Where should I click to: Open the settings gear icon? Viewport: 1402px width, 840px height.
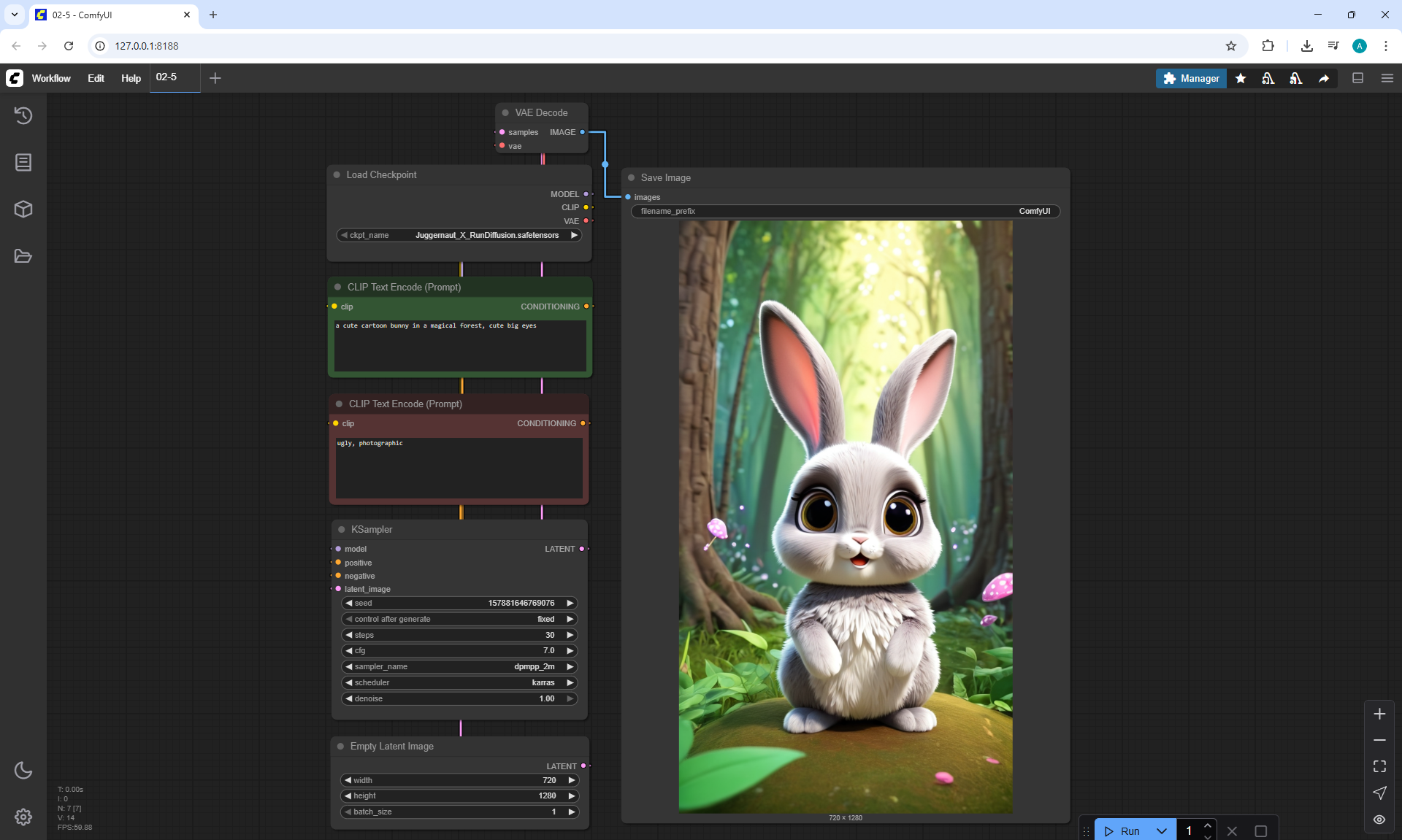(x=23, y=817)
